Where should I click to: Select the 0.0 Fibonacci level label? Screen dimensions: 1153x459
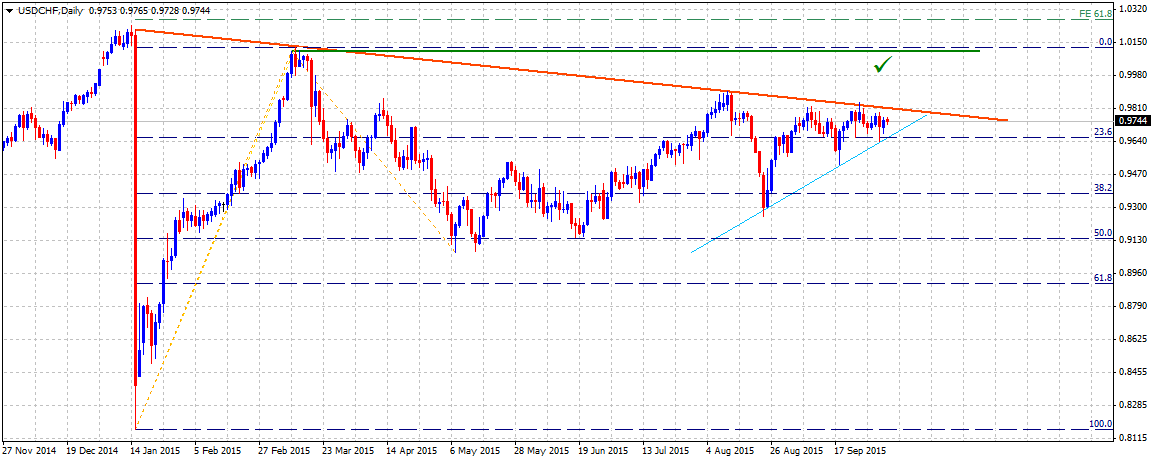[x=1104, y=42]
